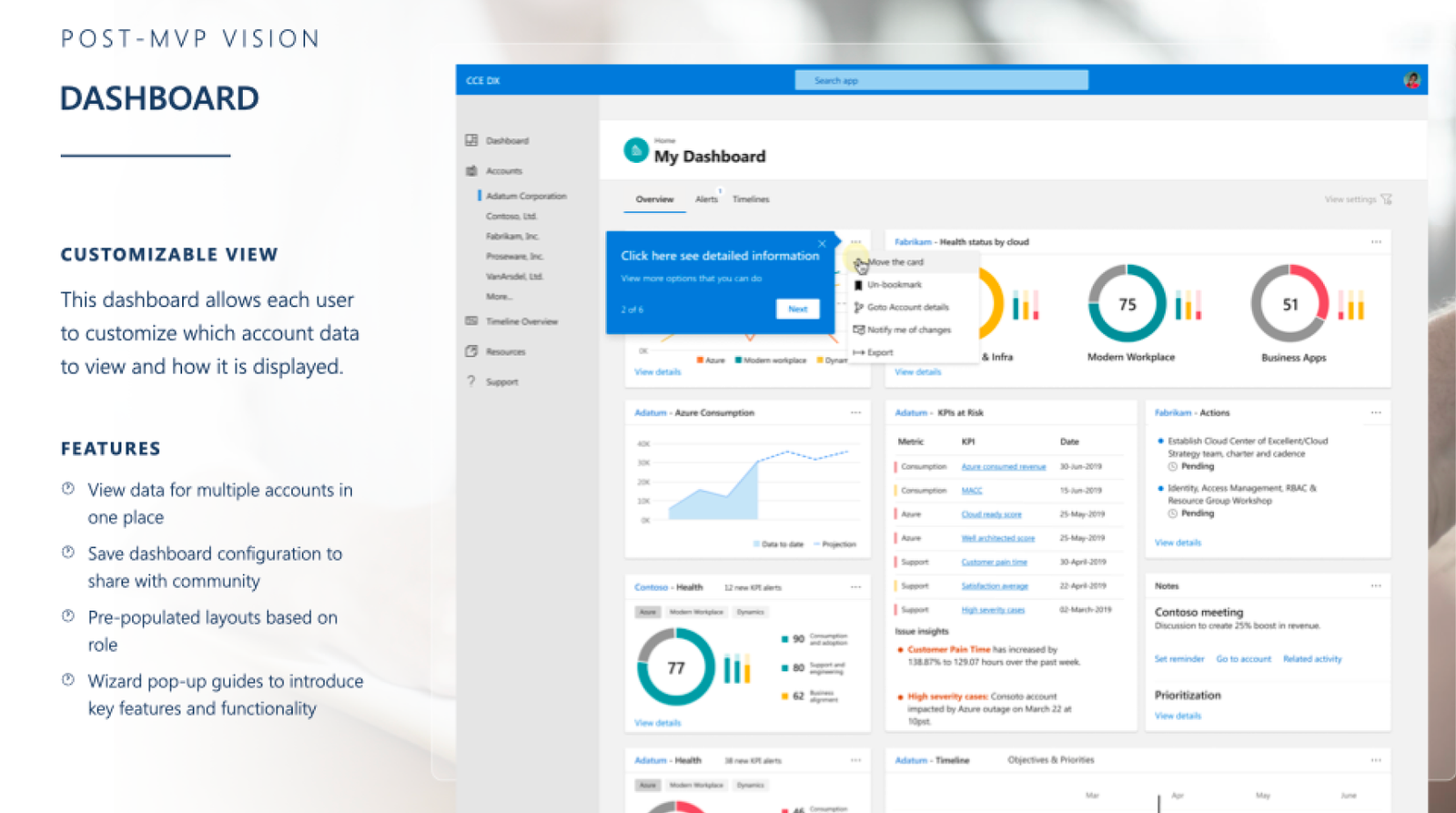This screenshot has width=1456, height=813.
Task: Click Set reminder in Notes card
Action: [1178, 658]
